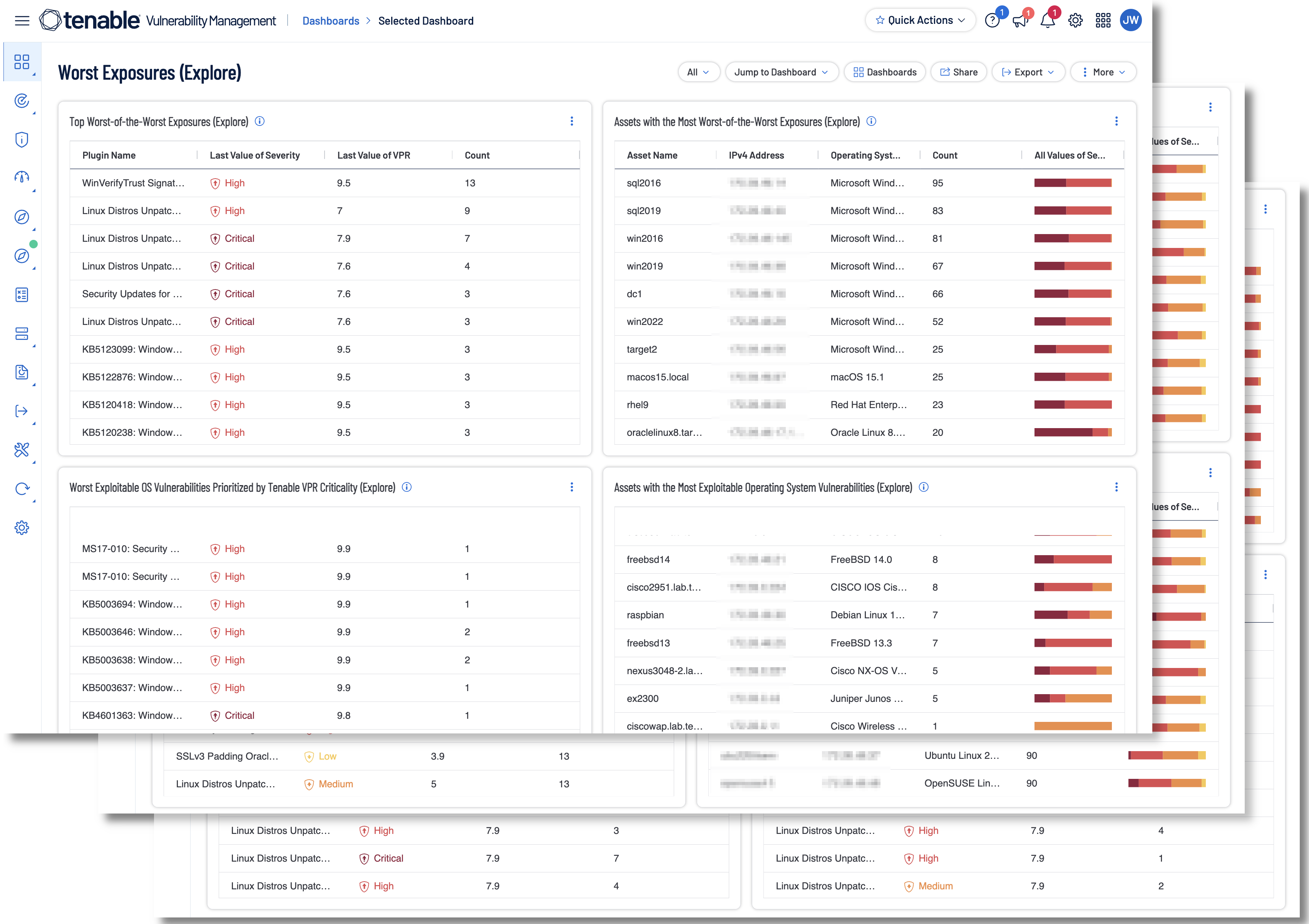
Task: Open the export arrow sidebar icon
Action: 22,411
